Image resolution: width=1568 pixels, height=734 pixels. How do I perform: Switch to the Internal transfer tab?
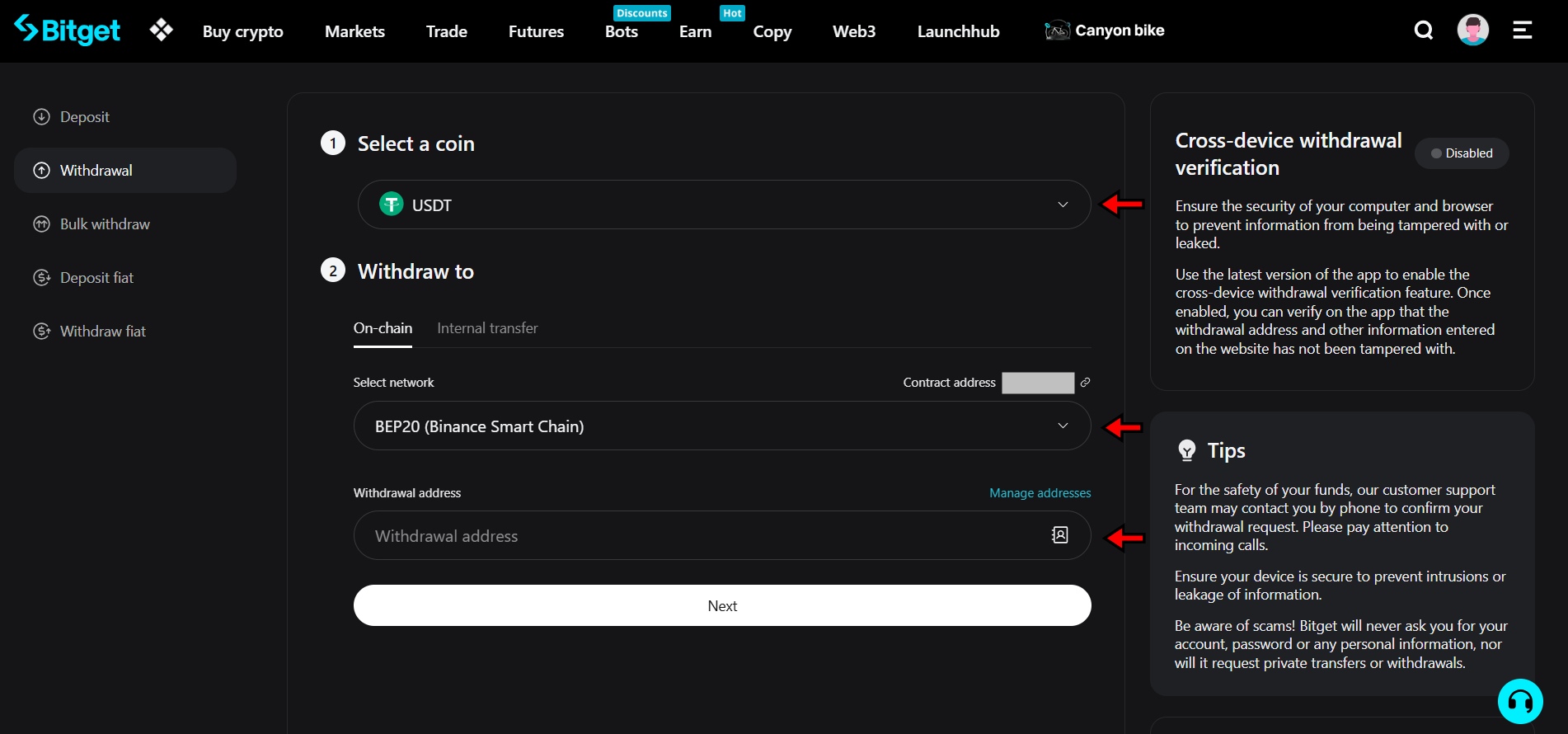pos(487,328)
